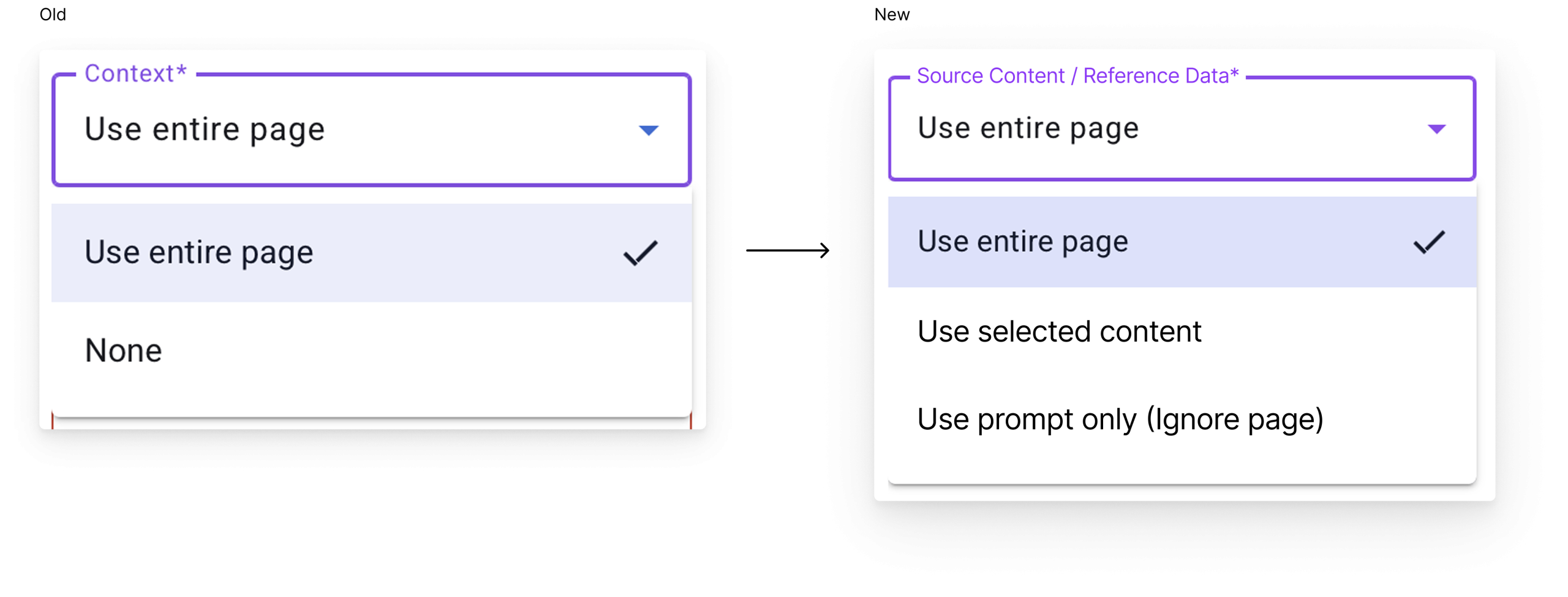Pick 'Use prompt only (Ignore page)' option
Viewport: 1568px width, 597px height.
(1120, 419)
